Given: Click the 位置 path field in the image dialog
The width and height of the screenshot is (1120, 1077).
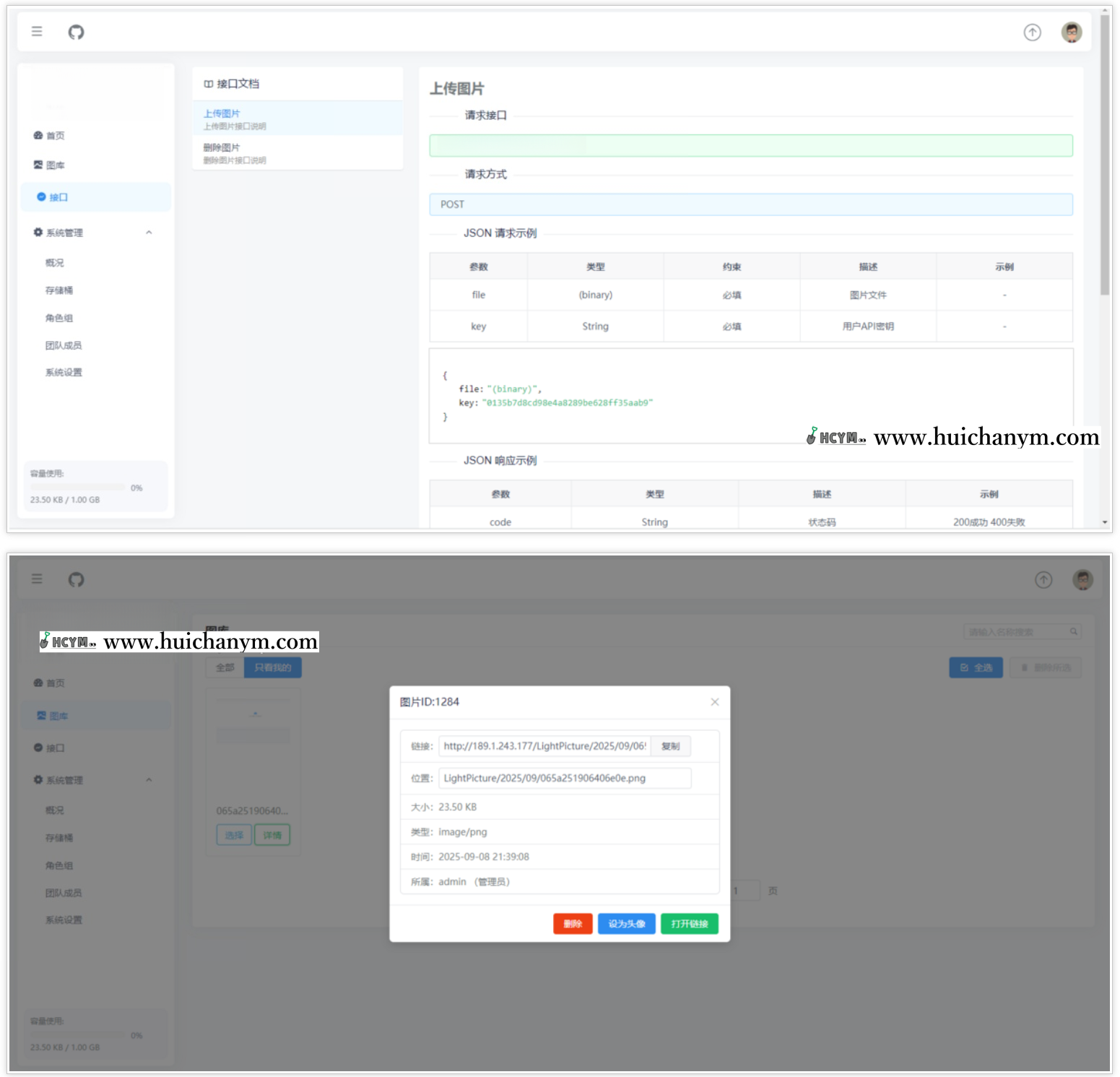Looking at the screenshot, I should click(564, 778).
